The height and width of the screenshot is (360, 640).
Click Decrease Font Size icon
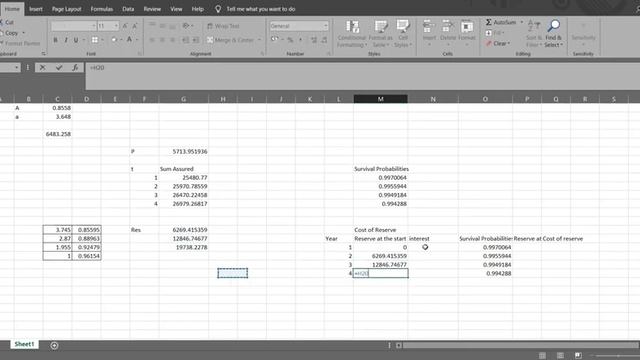tap(135, 26)
